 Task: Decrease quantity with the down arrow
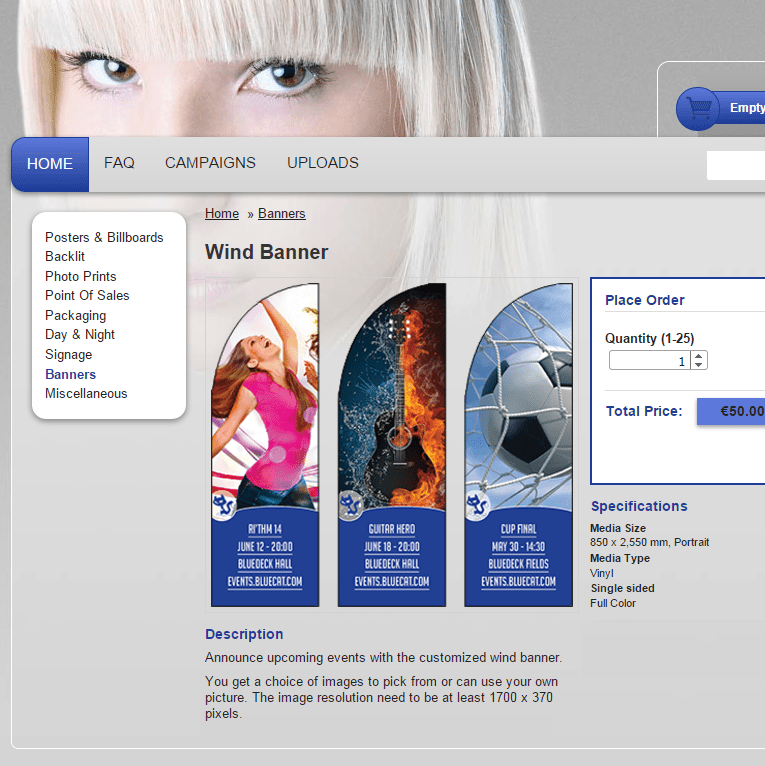pyautogui.click(x=698, y=365)
